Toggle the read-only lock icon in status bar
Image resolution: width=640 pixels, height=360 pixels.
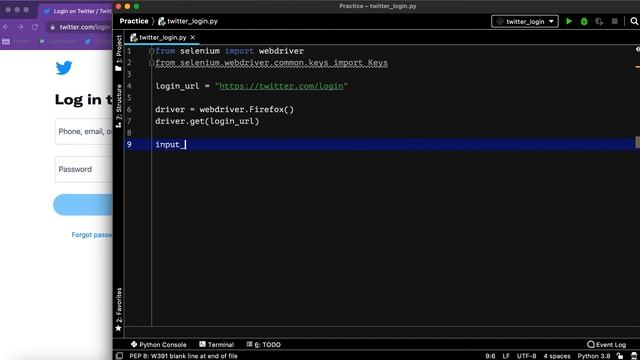(620, 356)
